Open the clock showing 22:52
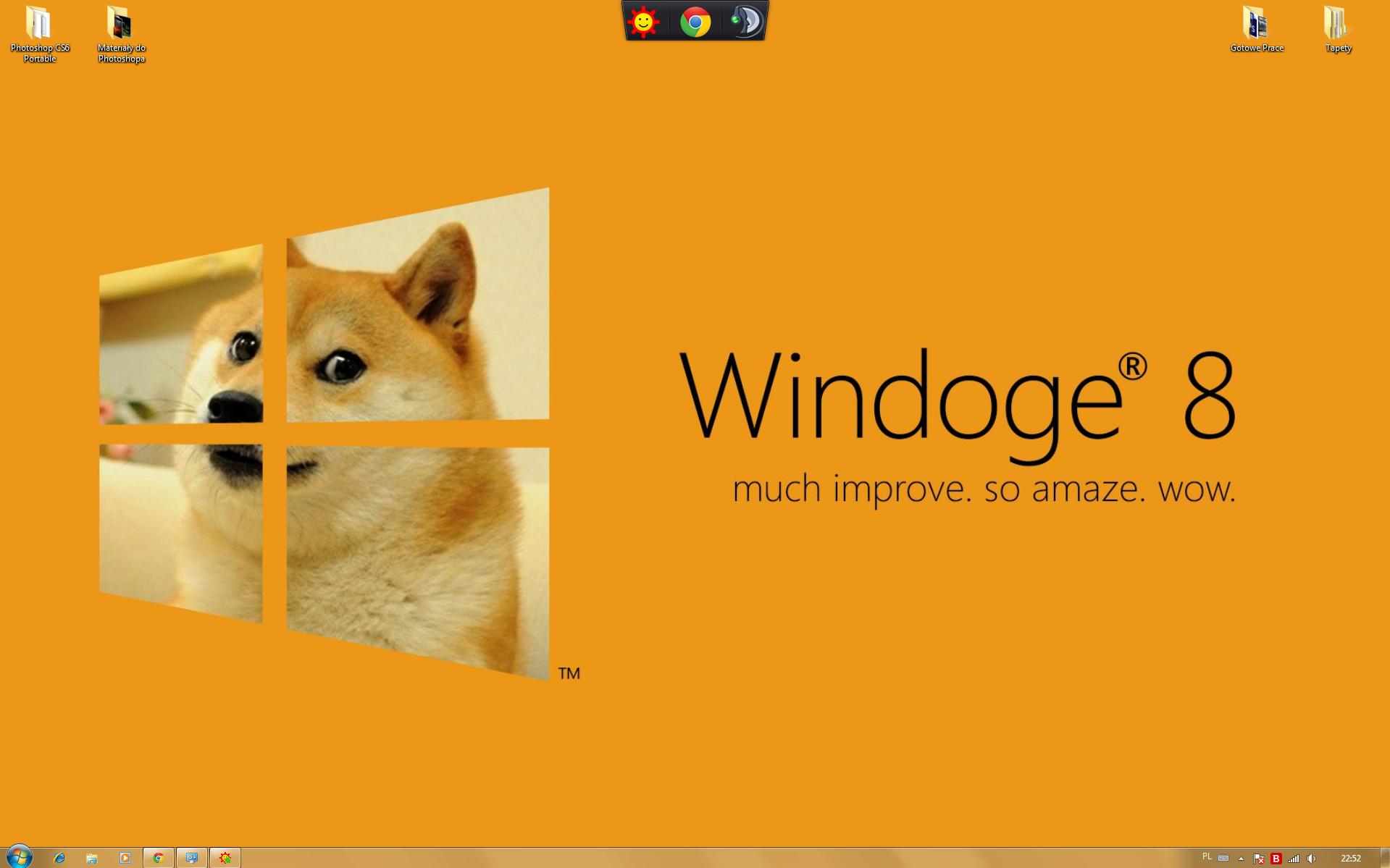The width and height of the screenshot is (1390, 868). [1350, 859]
